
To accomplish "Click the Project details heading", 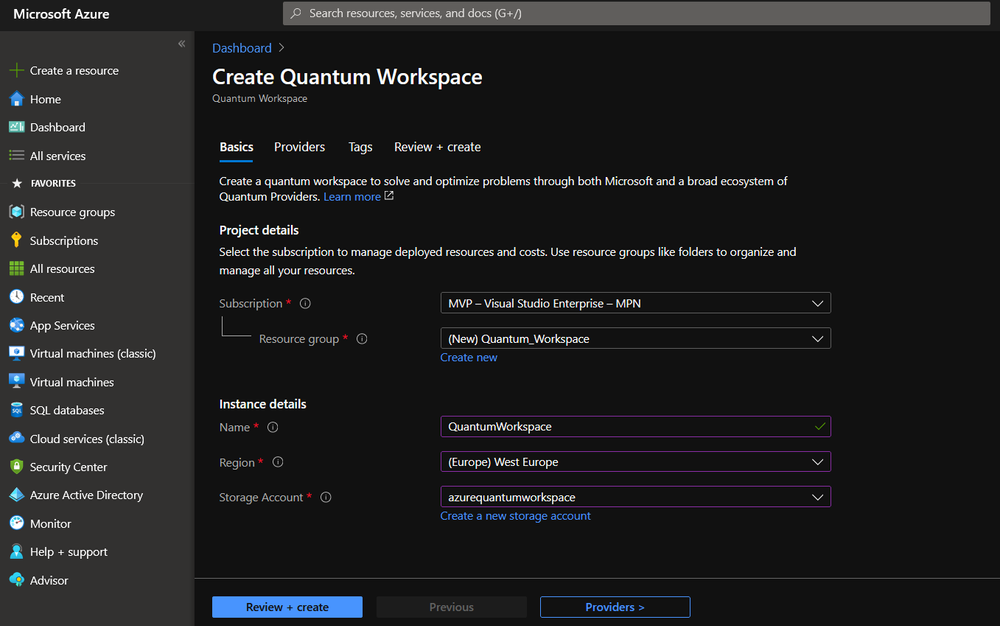I will 259,230.
